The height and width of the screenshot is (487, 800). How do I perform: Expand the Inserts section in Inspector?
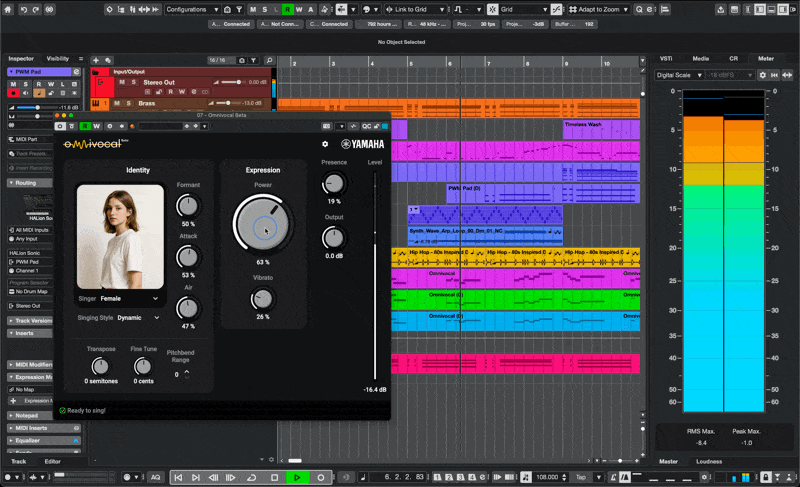coord(26,333)
